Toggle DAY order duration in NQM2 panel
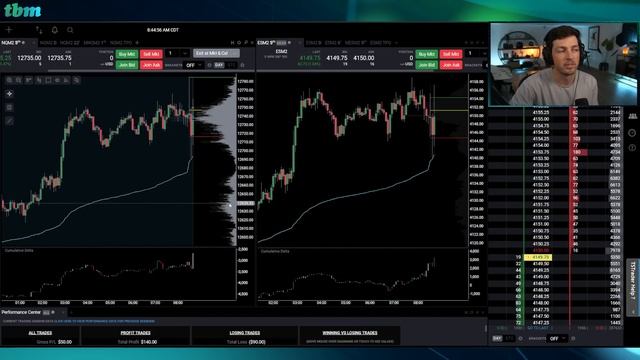Image resolution: width=640 pixels, height=360 pixels. coord(219,65)
